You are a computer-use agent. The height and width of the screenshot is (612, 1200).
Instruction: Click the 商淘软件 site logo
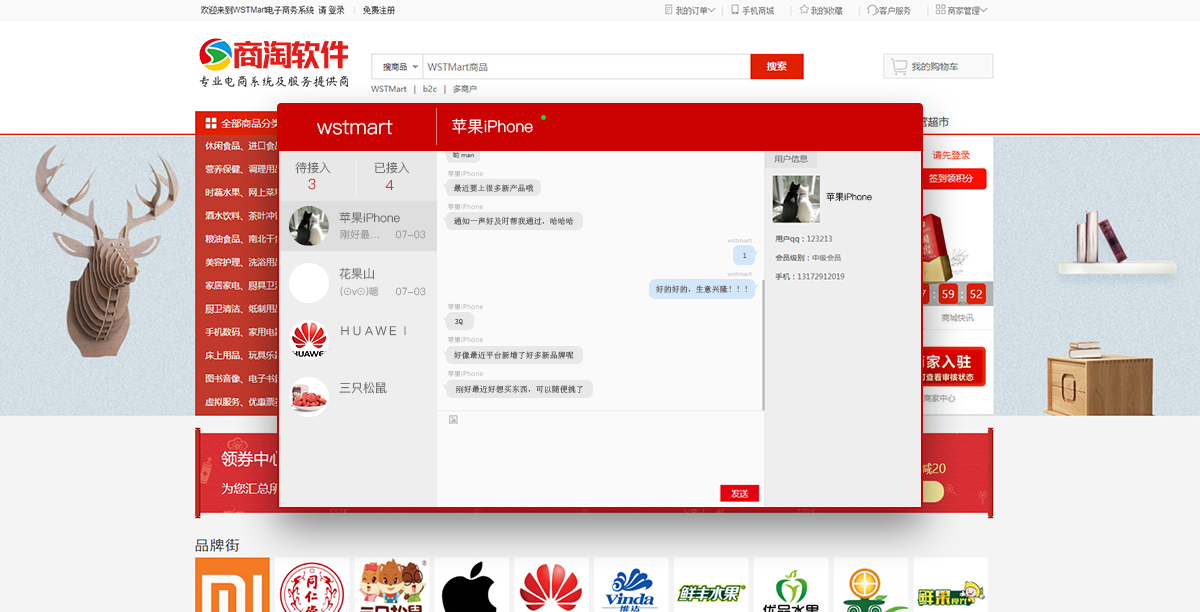[273, 62]
